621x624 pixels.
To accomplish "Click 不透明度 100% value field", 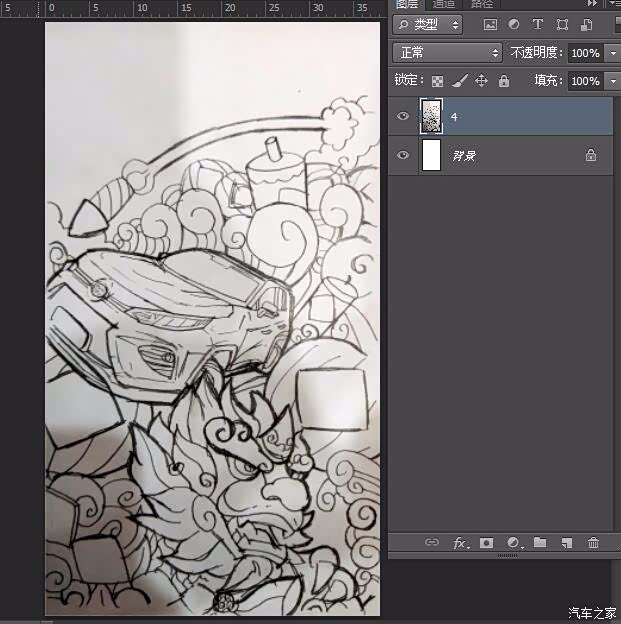I will (x=585, y=53).
